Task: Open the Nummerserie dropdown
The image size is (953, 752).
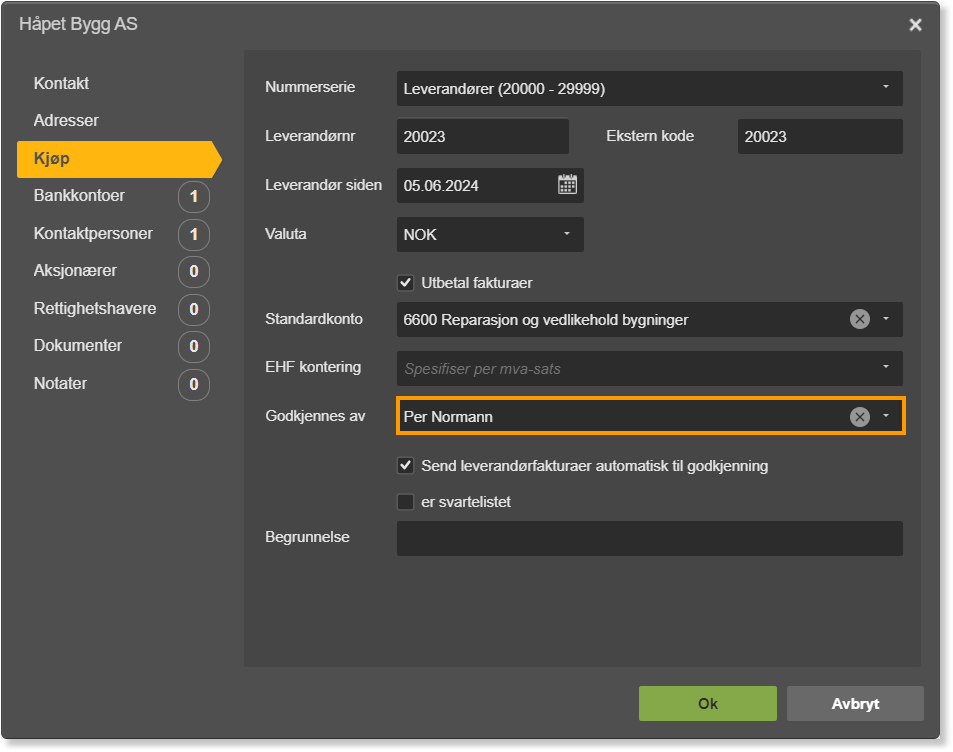Action: click(649, 89)
